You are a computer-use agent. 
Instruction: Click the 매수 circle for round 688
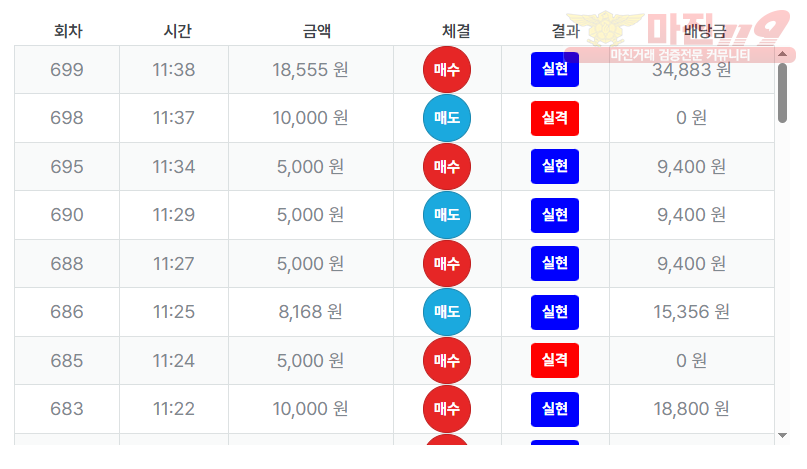coord(447,264)
